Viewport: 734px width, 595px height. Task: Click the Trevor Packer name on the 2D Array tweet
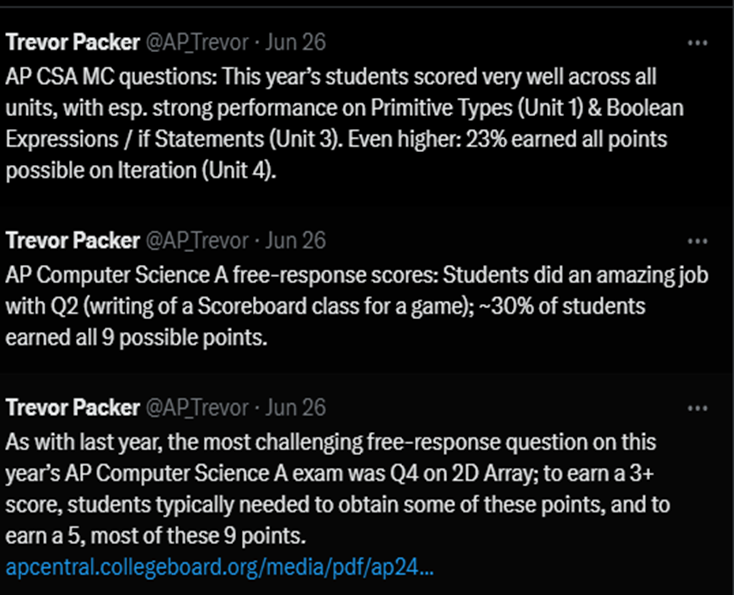click(x=73, y=408)
